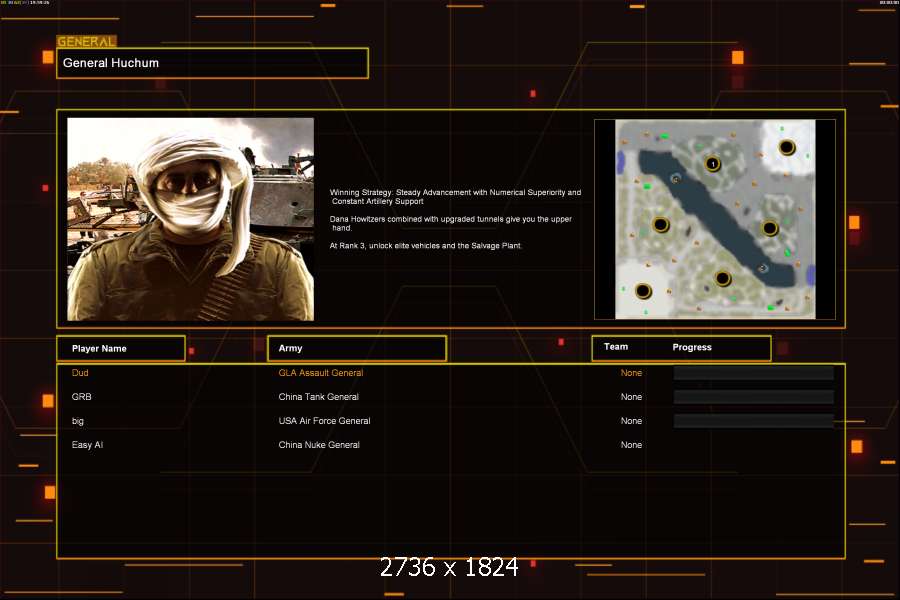900x600 pixels.
Task: Click the Progress column header label
Action: coord(692,347)
